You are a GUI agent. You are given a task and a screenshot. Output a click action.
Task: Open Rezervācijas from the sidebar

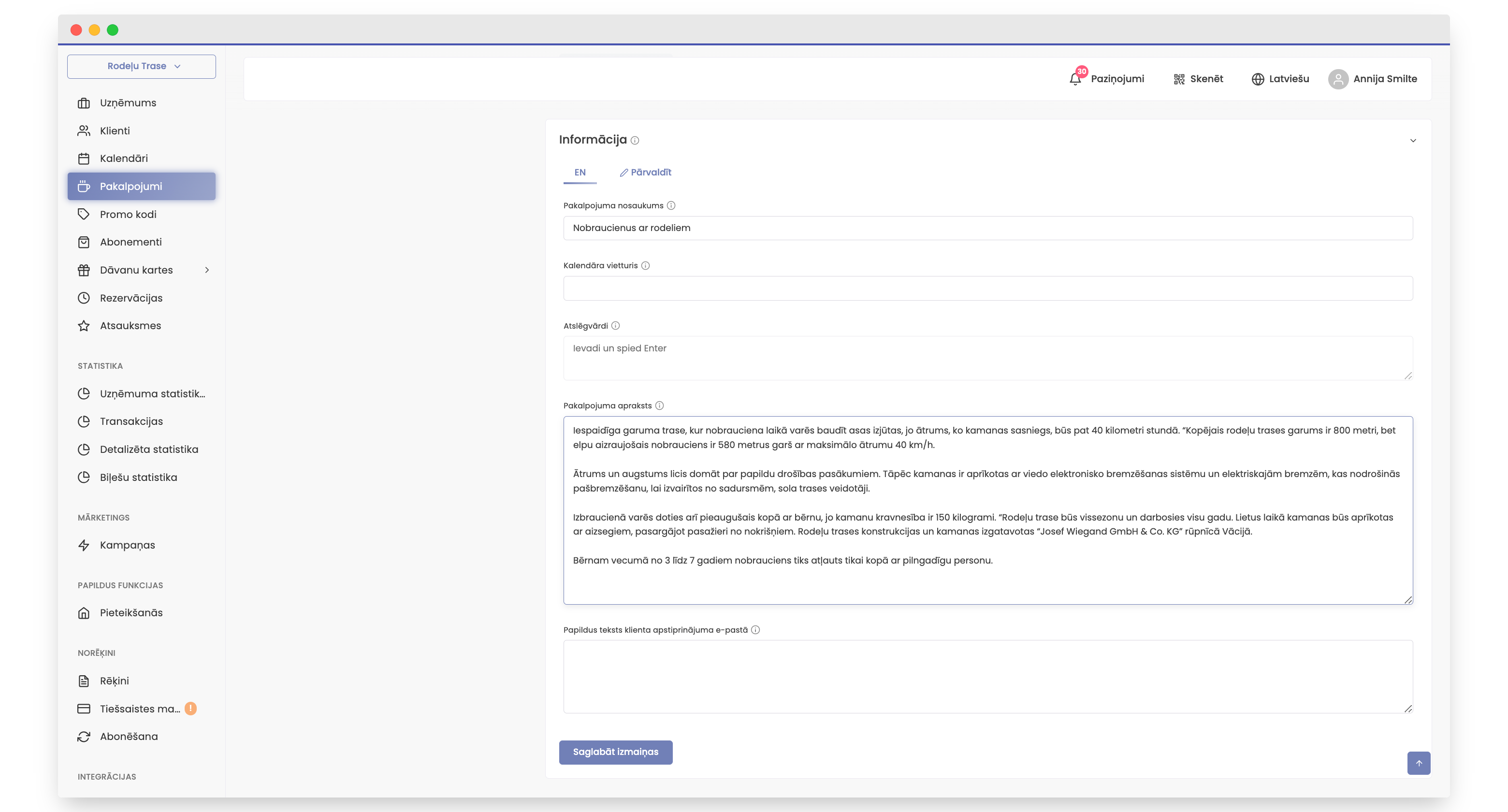131,298
